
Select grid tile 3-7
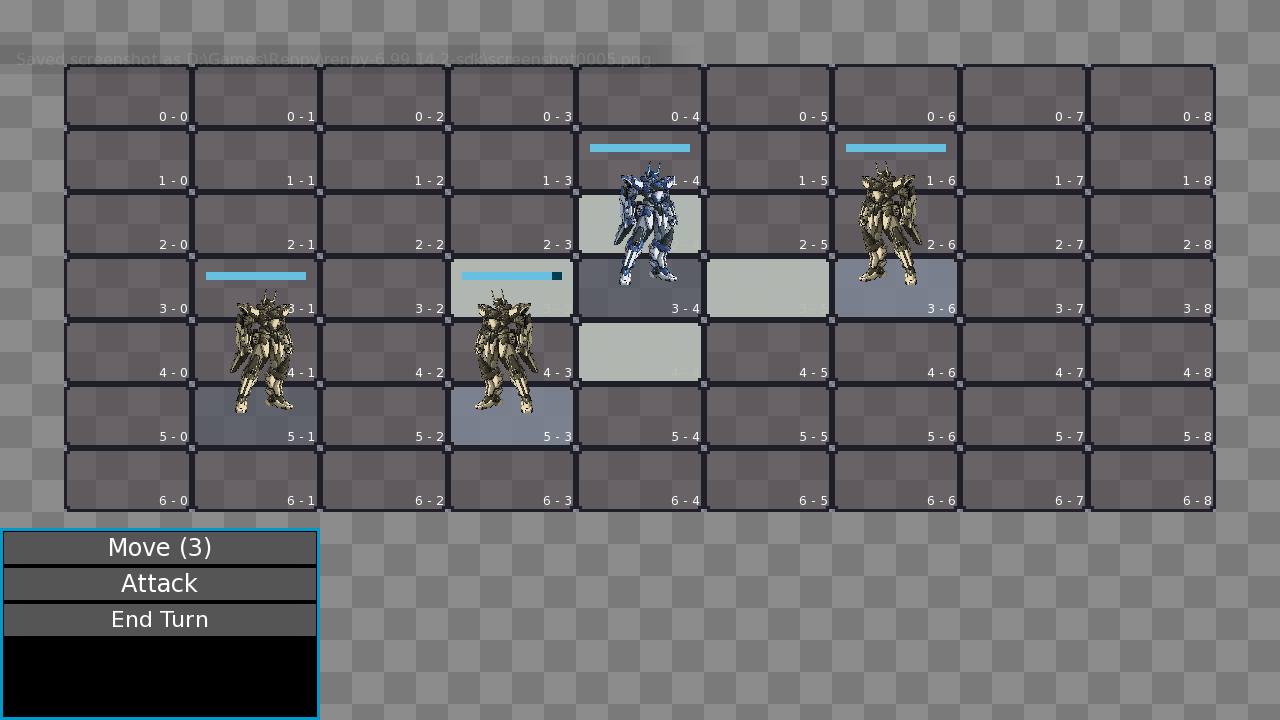click(1024, 288)
